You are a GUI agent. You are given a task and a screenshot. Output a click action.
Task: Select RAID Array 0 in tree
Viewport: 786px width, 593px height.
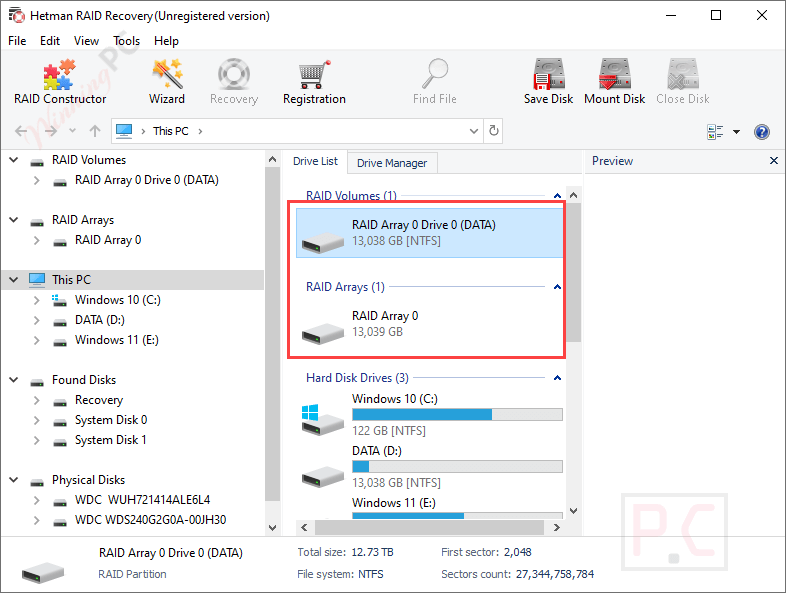pos(108,240)
